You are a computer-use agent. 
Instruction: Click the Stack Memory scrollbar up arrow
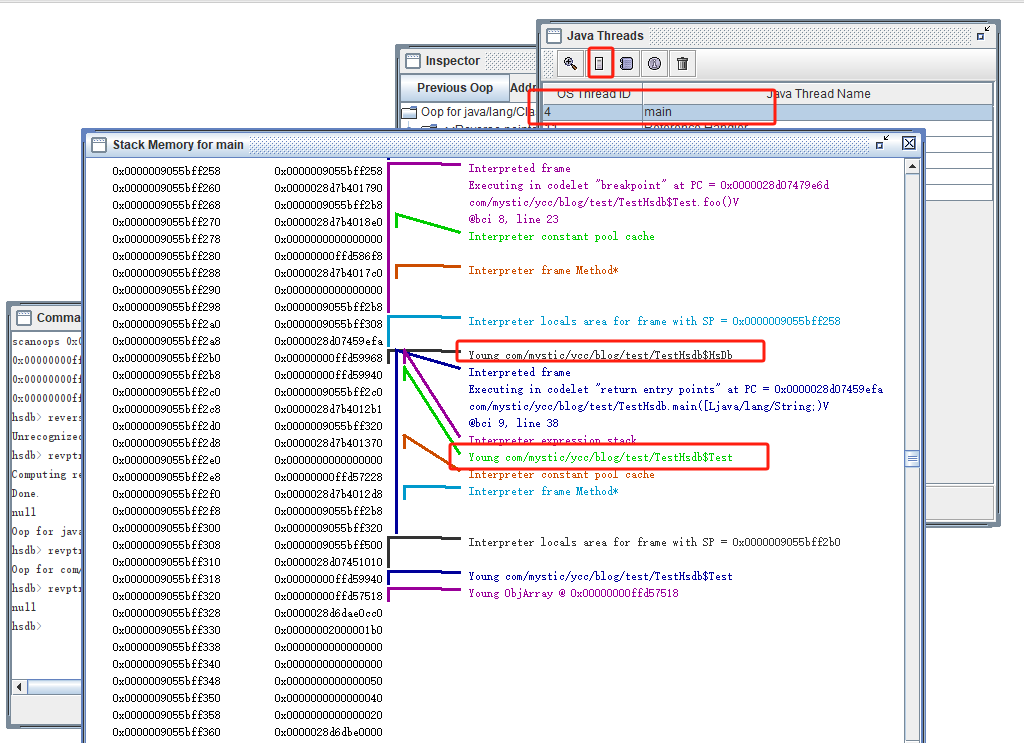point(912,167)
